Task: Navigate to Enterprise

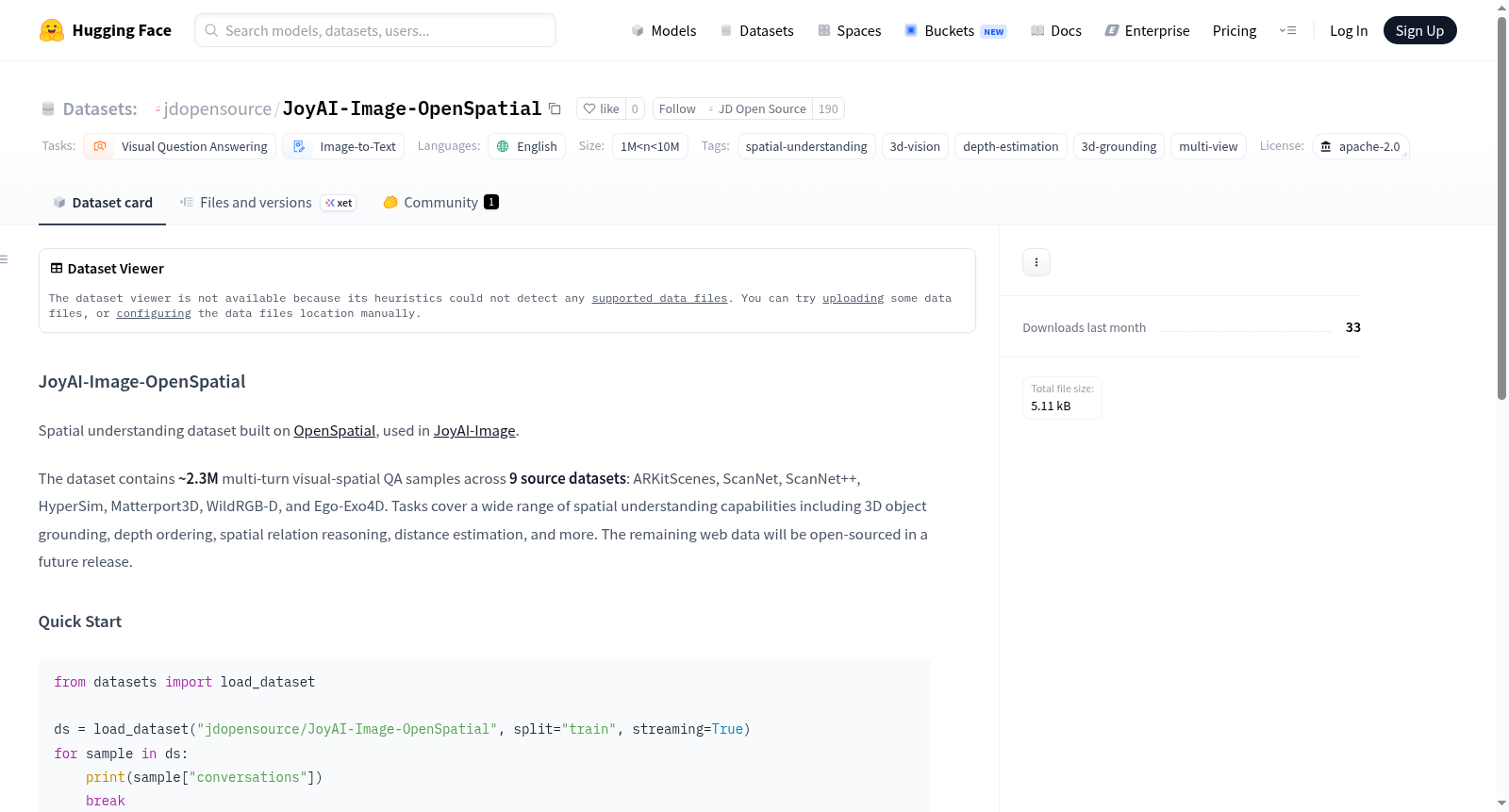Action: (1147, 30)
